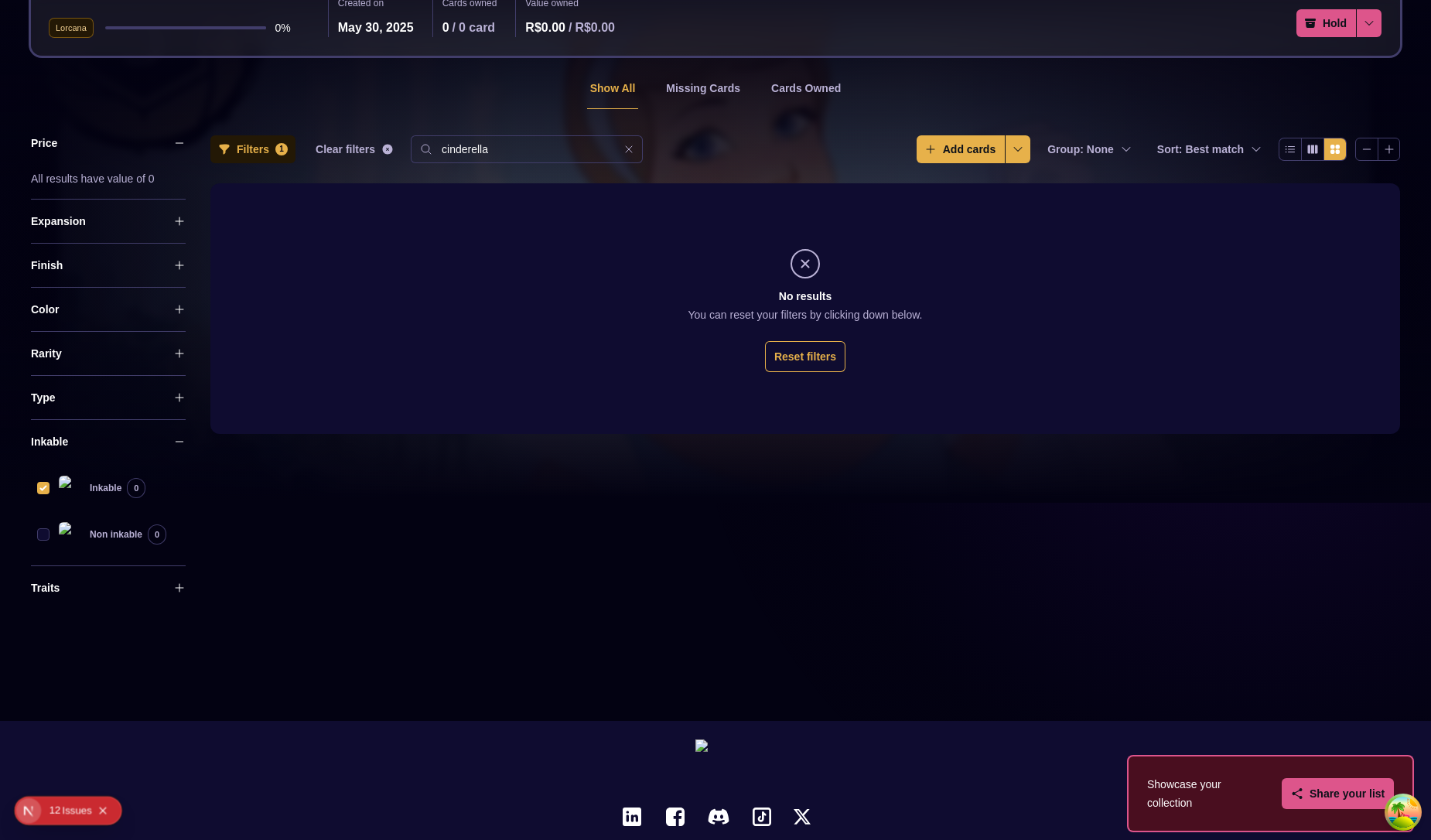Screen dimensions: 1431x840
Task: Click the Reset filters button
Action: tap(805, 357)
